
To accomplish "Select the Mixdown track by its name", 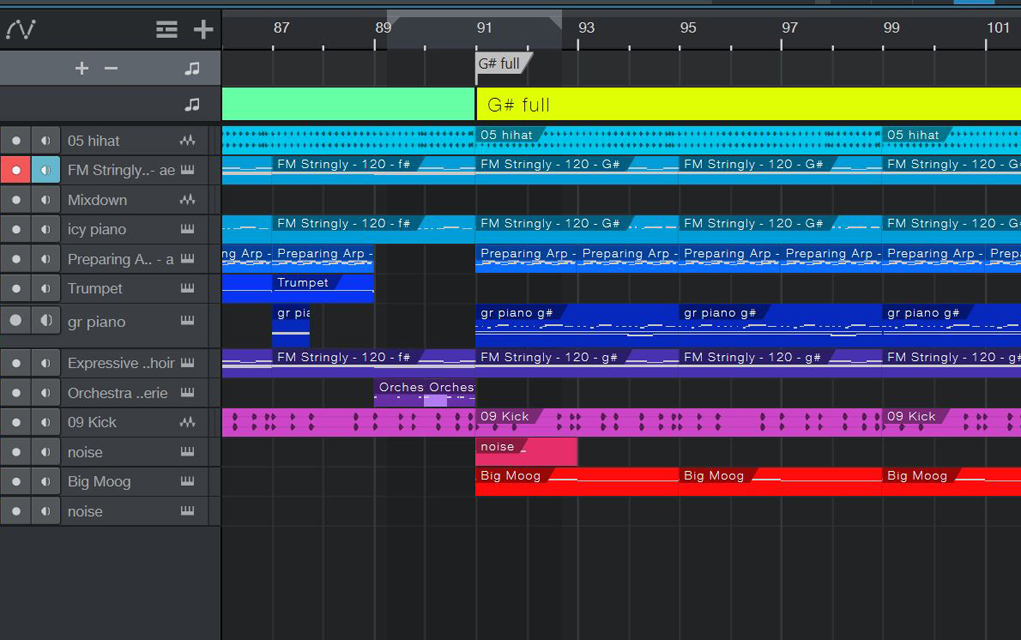I will click(x=97, y=200).
